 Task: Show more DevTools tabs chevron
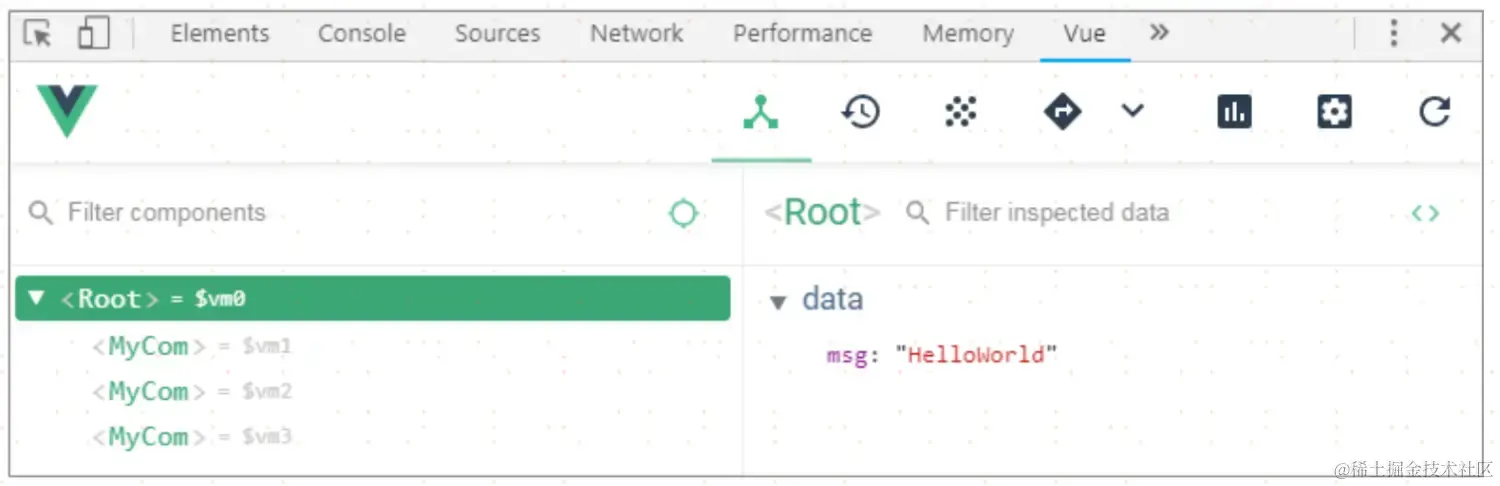tap(1159, 33)
